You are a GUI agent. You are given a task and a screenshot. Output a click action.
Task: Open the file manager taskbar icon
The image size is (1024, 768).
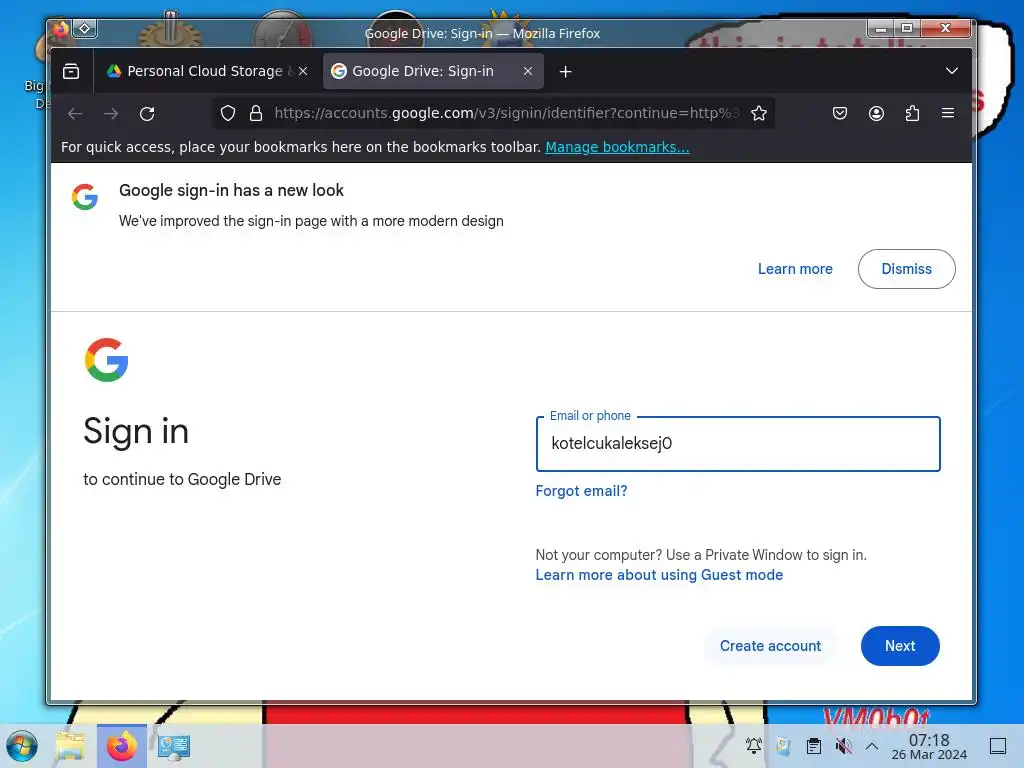(71, 746)
